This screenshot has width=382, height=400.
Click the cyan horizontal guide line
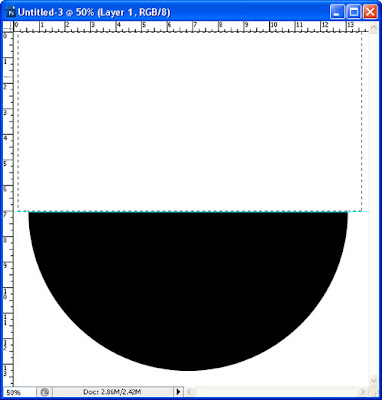(x=191, y=211)
